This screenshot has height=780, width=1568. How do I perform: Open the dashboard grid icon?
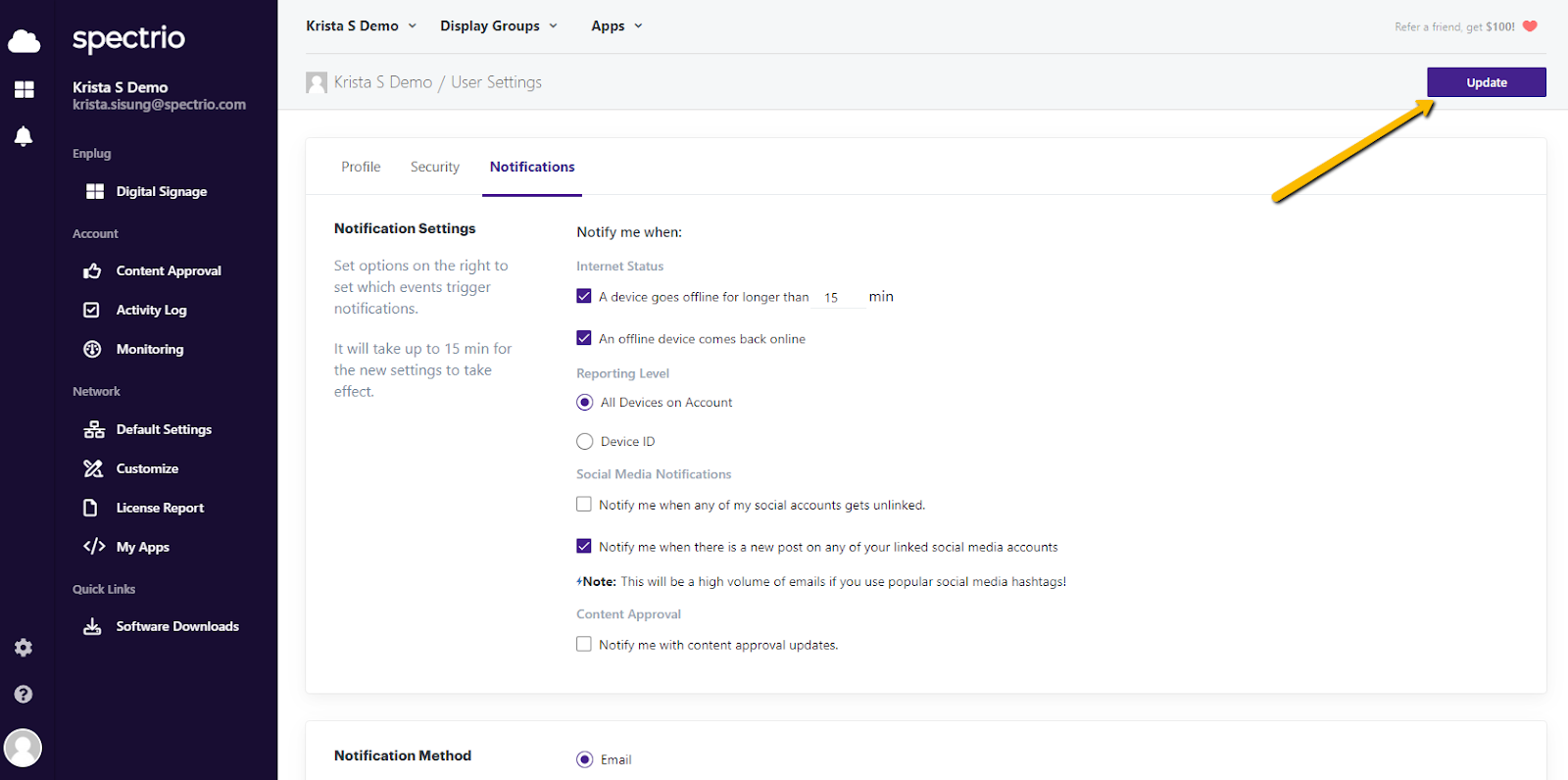pyautogui.click(x=24, y=89)
